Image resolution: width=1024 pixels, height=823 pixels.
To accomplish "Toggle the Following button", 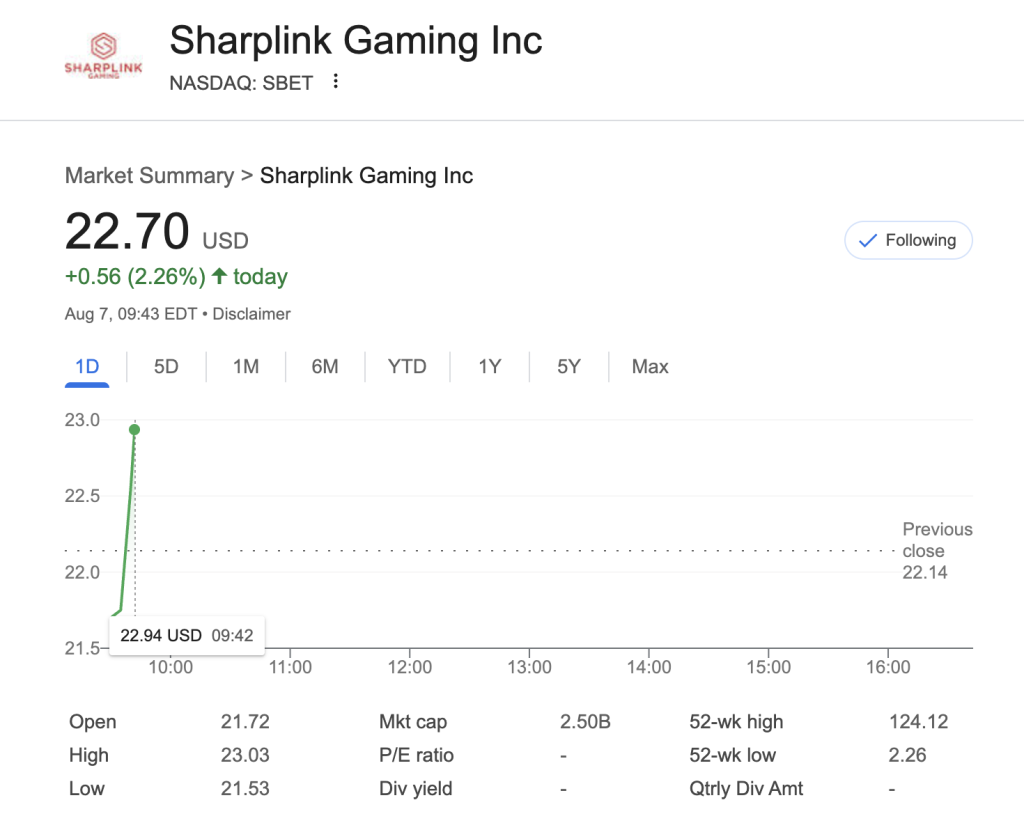I will tap(908, 240).
